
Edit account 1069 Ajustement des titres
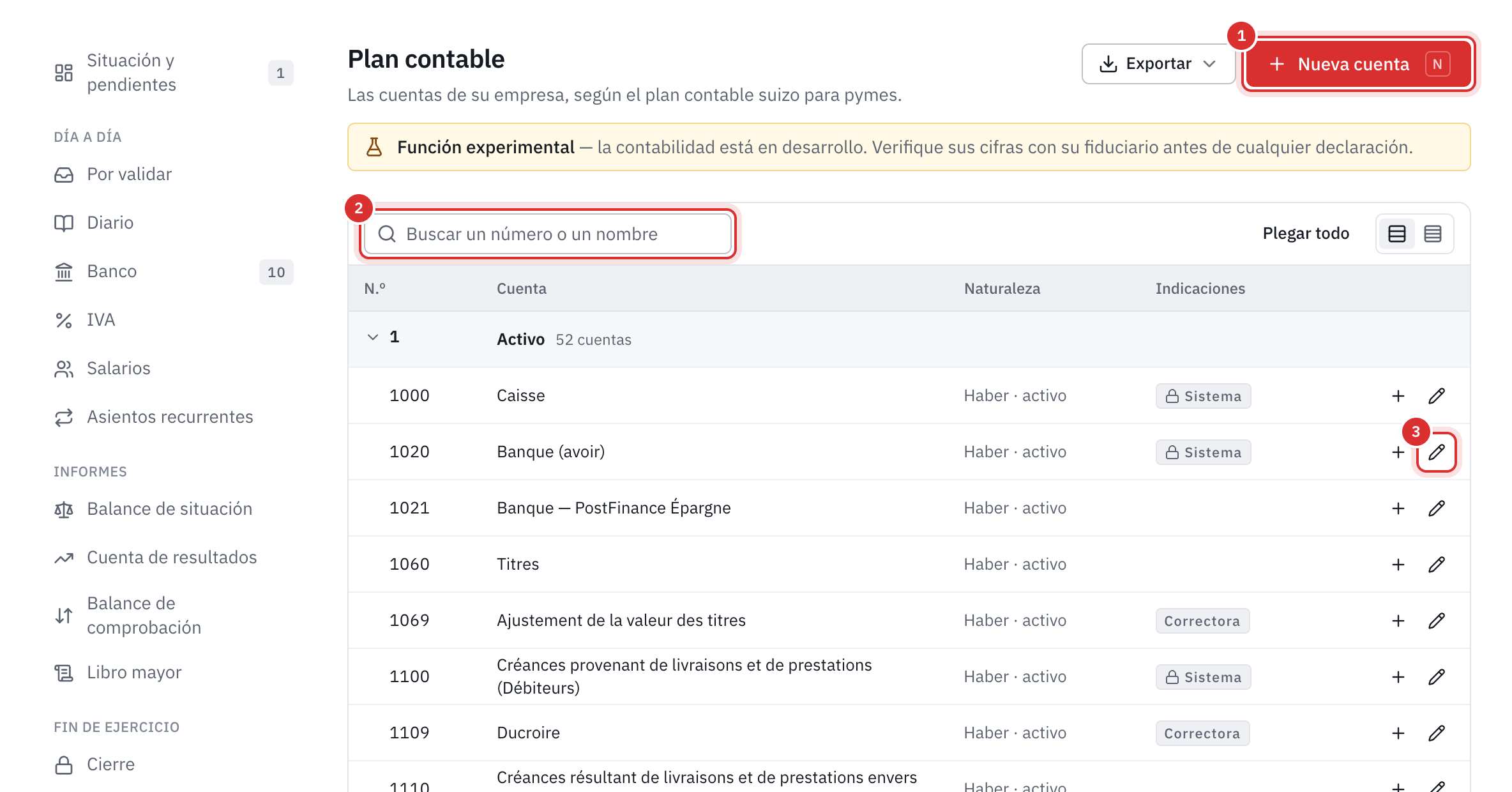pos(1437,621)
